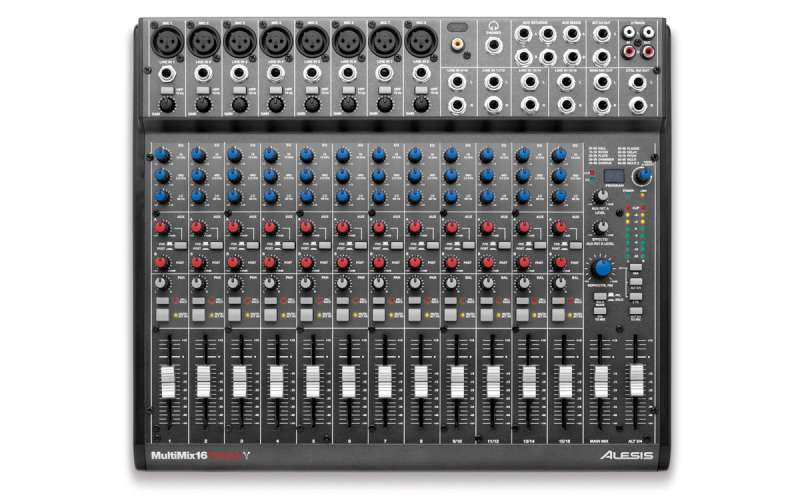Image resolution: width=800 pixels, height=500 pixels.
Task: Click the large blue phones/control room knob
Action: (x=602, y=268)
